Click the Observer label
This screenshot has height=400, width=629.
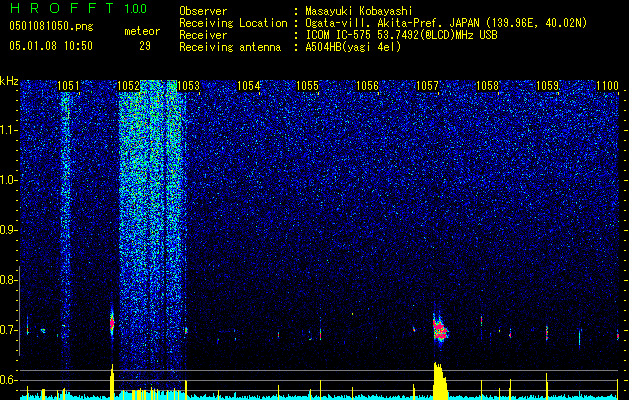point(203,11)
